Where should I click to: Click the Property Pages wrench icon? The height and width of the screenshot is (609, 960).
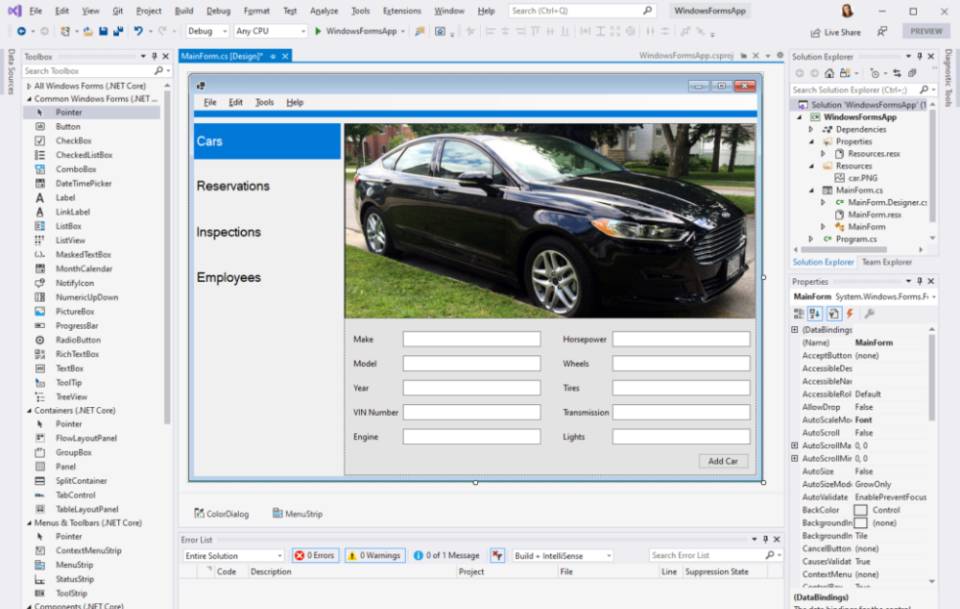tap(869, 314)
